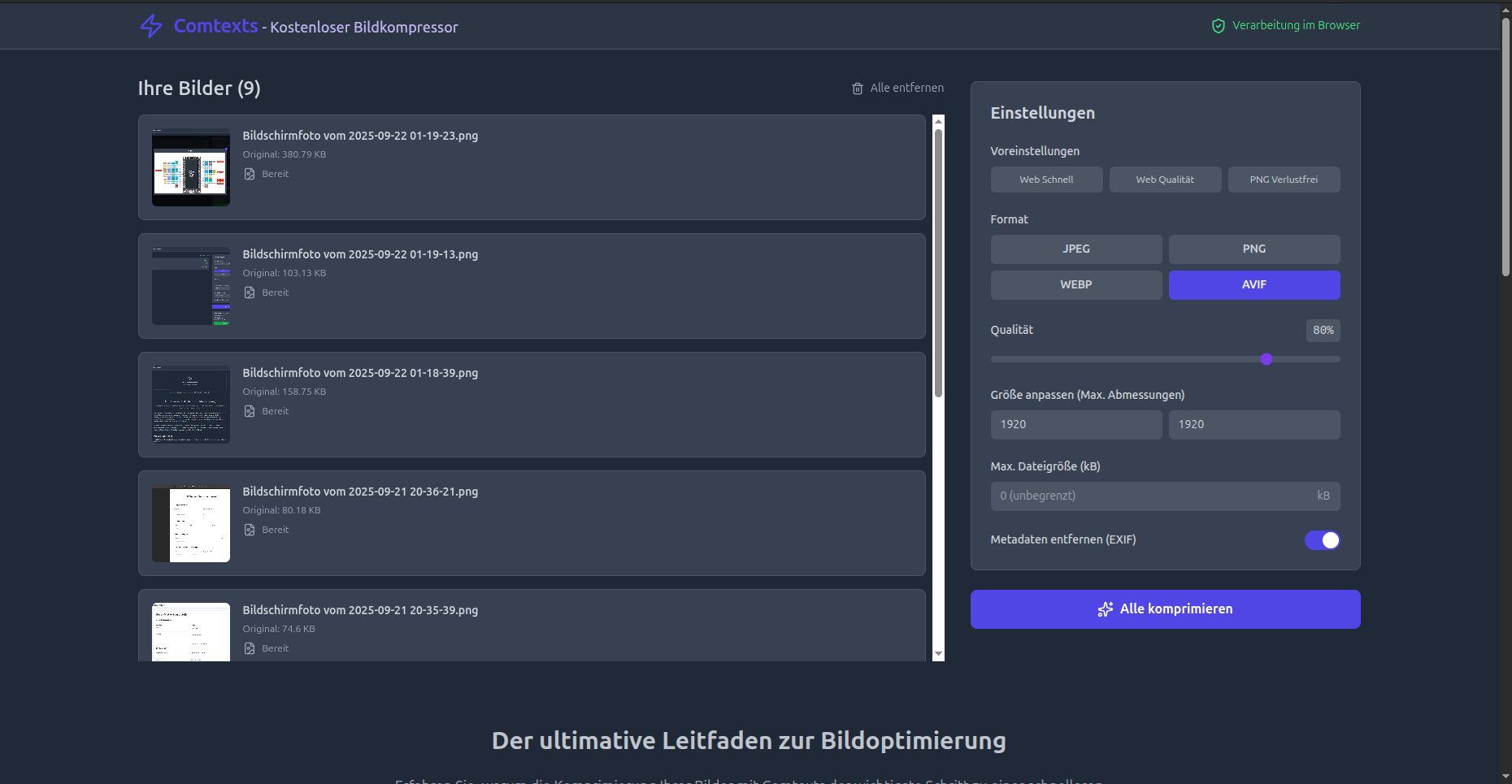Screen dimensions: 1512x784
Task: Click the width input showing 1920
Action: (1075, 424)
